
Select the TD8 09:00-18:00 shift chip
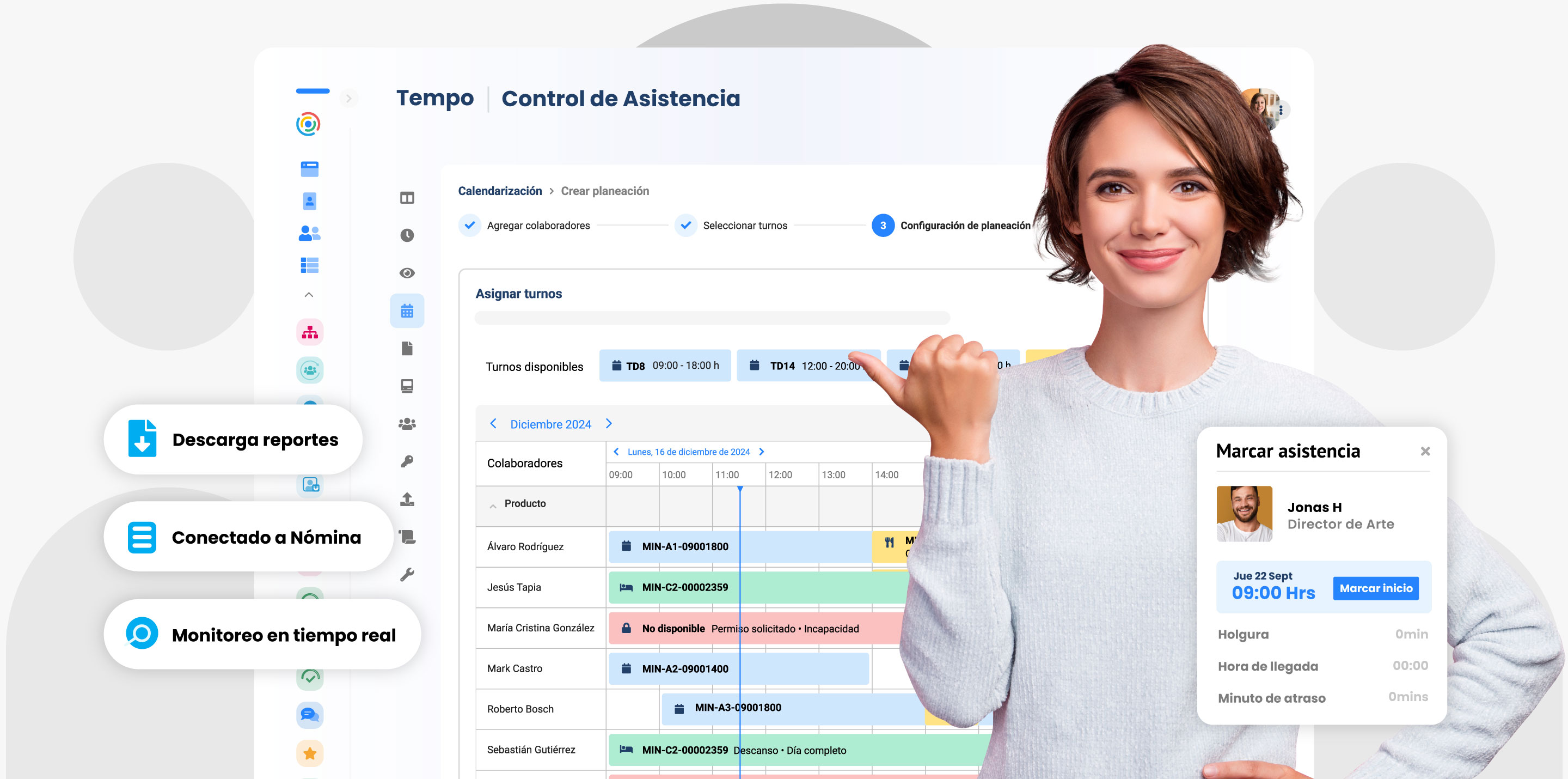coord(665,366)
